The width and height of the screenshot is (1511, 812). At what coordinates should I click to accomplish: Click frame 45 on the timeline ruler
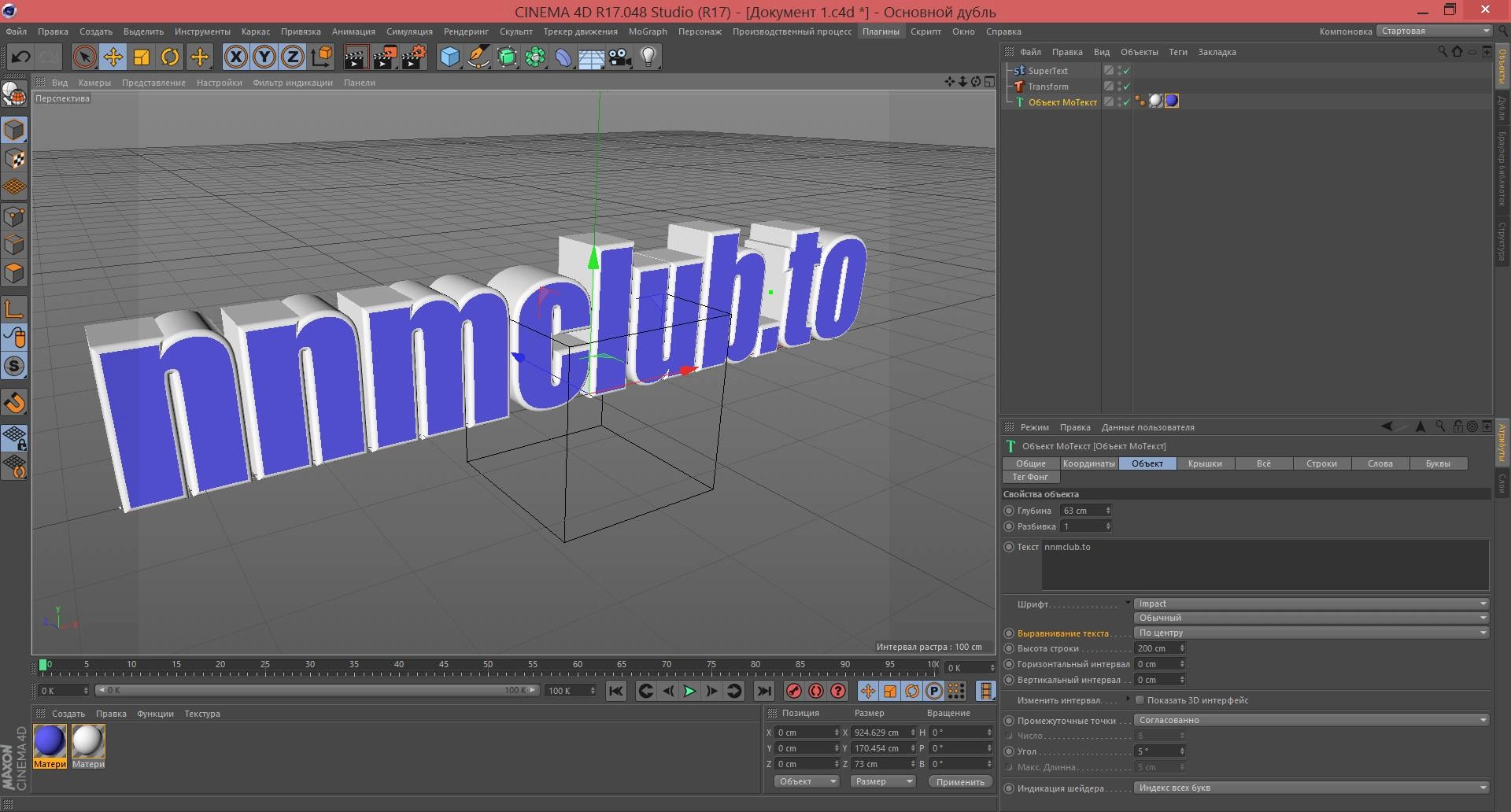click(443, 666)
